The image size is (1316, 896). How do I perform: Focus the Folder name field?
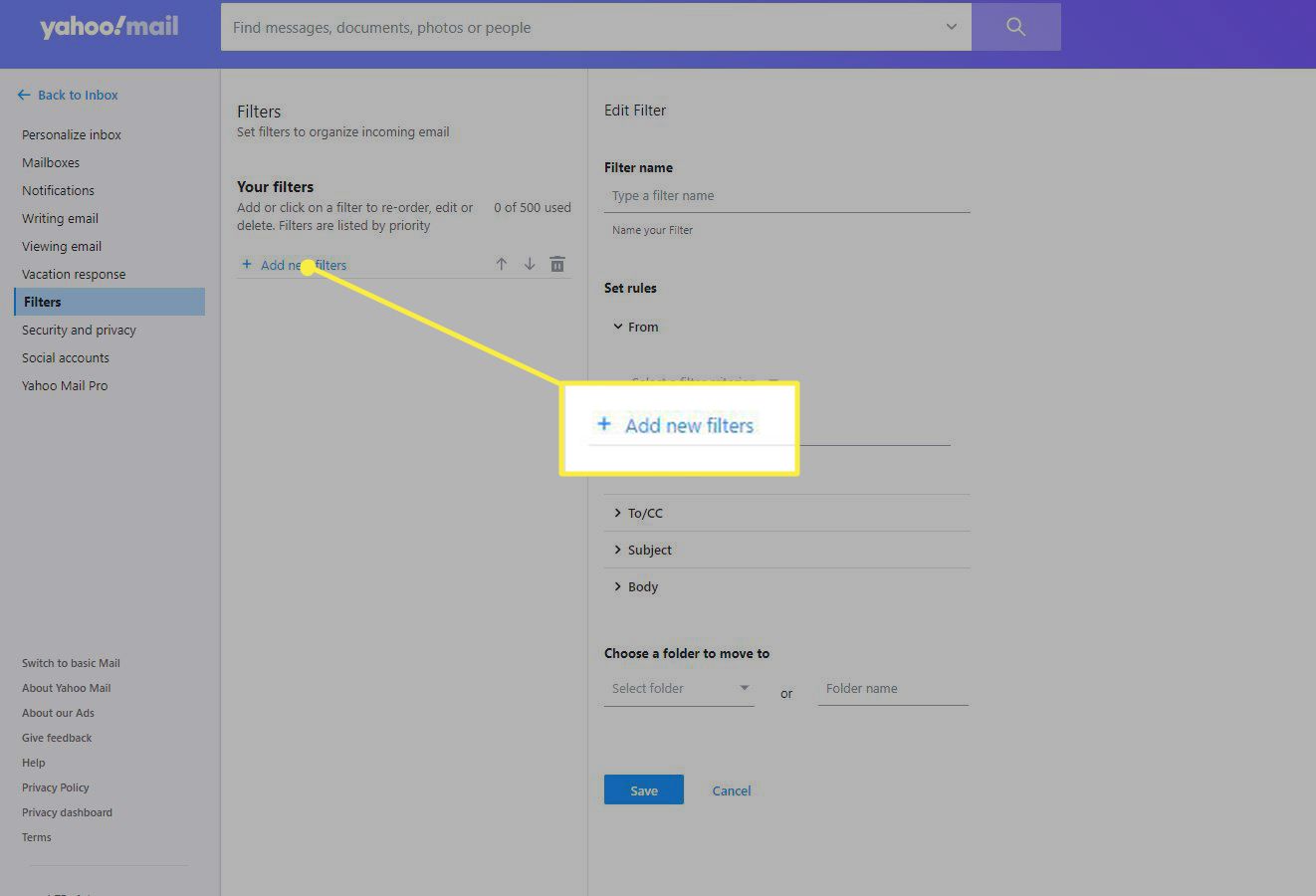click(x=893, y=688)
